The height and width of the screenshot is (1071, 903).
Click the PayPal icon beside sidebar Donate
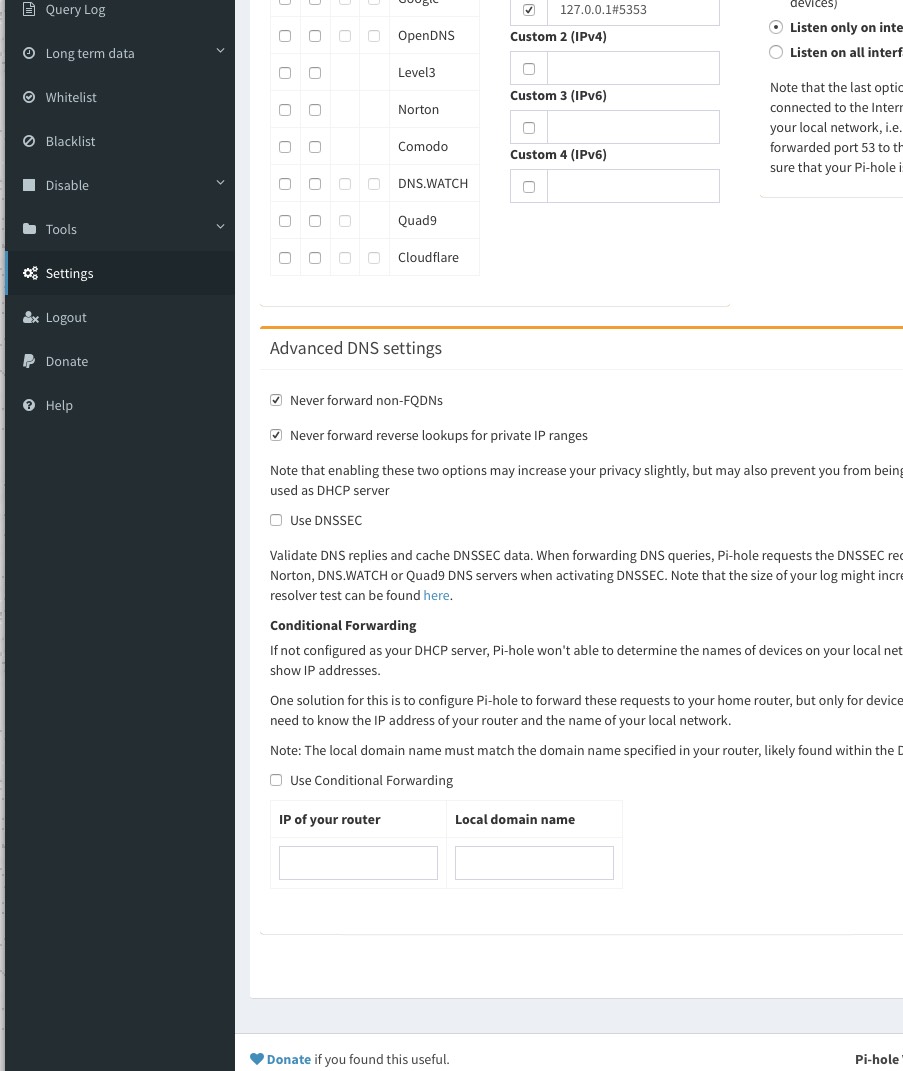[x=29, y=361]
